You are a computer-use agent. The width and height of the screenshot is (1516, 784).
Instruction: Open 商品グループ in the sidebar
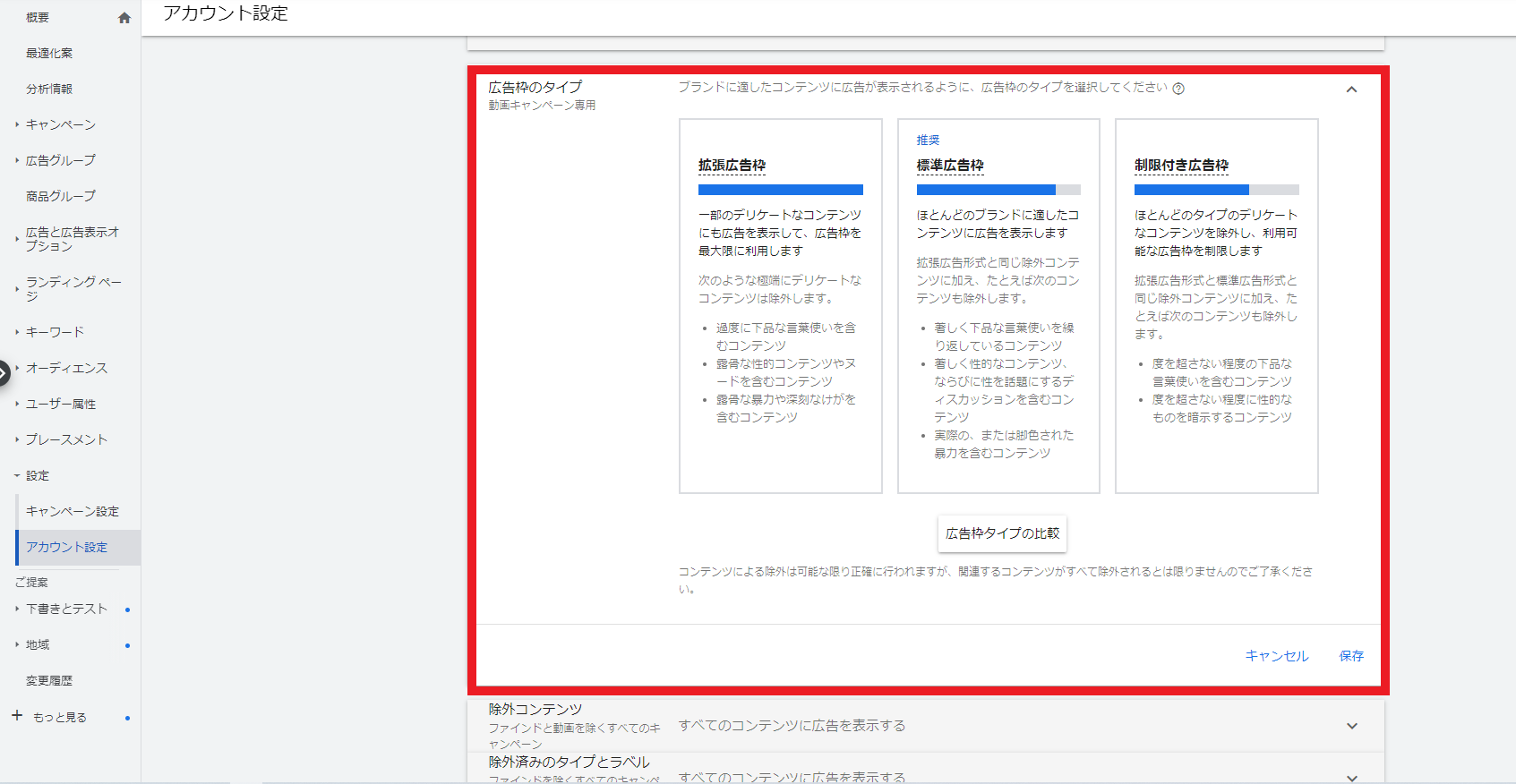coord(61,196)
